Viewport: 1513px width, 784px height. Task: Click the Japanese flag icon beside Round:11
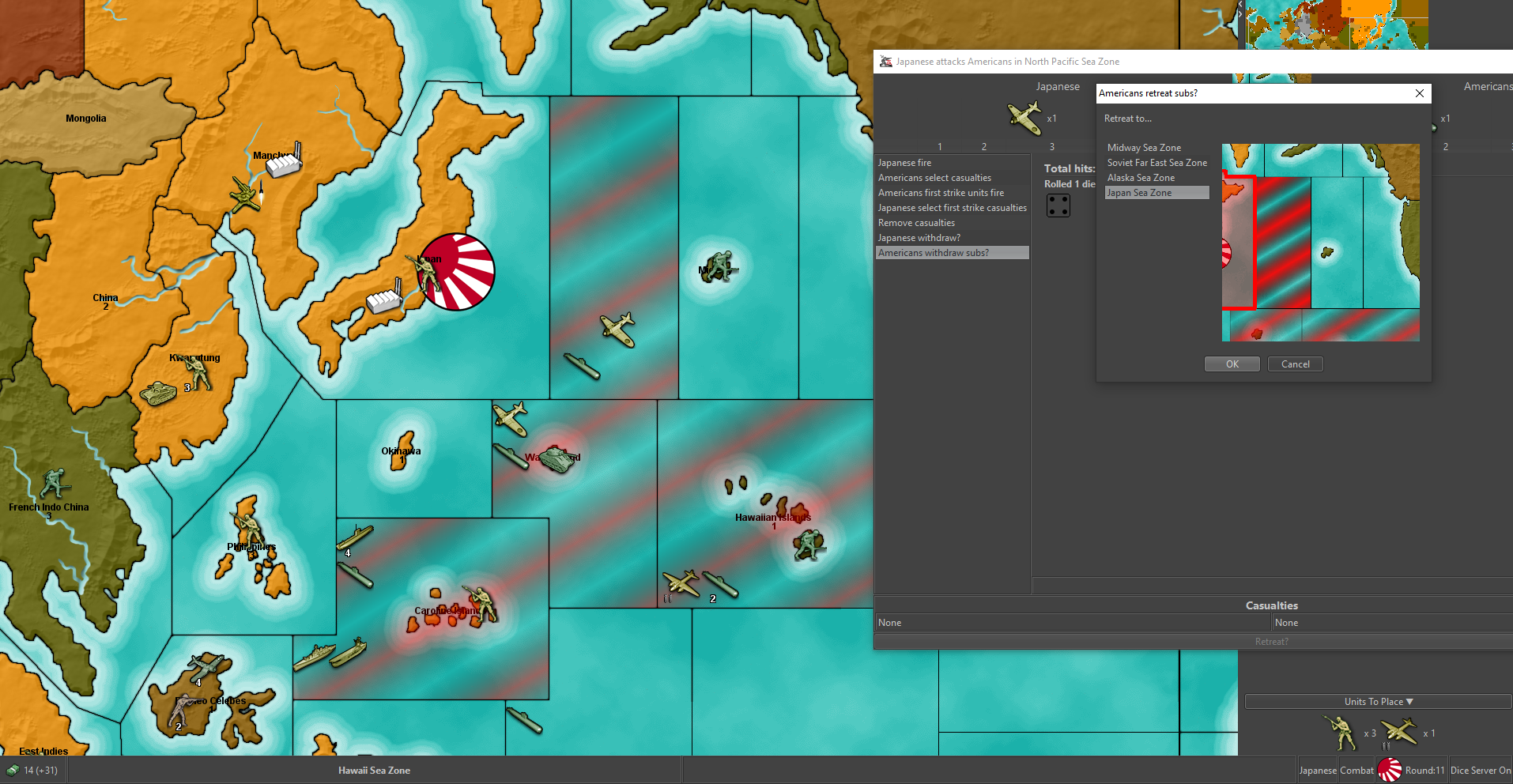(1389, 770)
